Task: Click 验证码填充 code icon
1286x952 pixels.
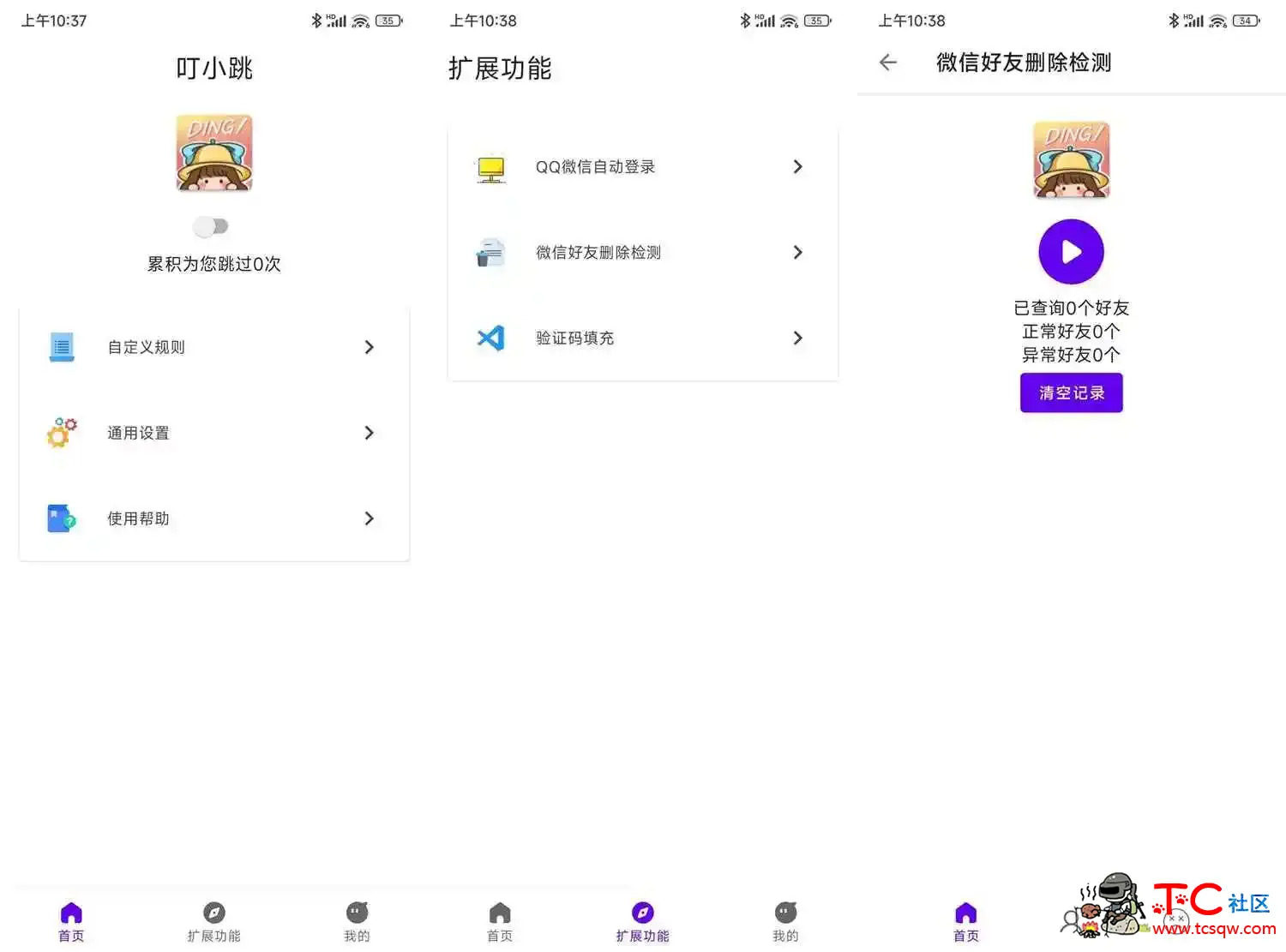Action: click(491, 338)
